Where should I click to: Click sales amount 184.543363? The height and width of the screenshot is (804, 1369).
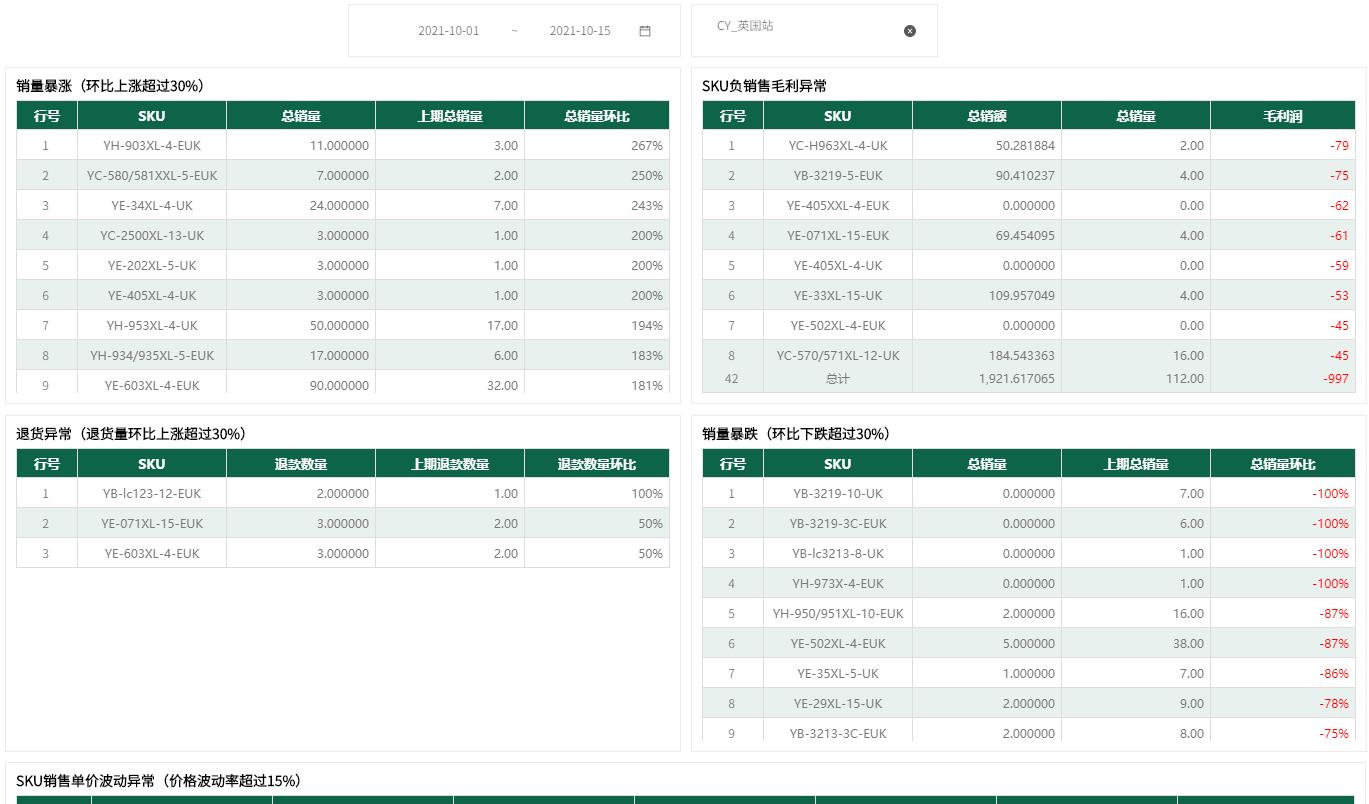click(1022, 356)
